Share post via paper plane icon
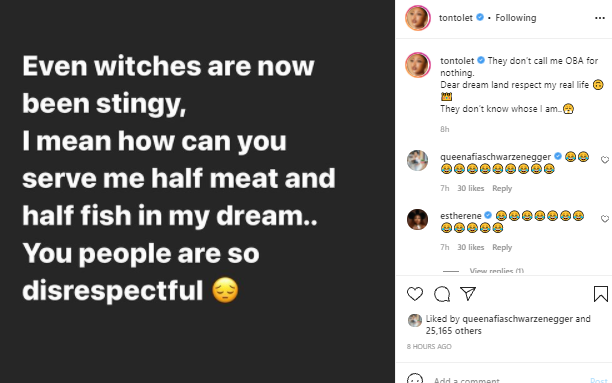Viewport: 612px width, 383px height. (468, 294)
